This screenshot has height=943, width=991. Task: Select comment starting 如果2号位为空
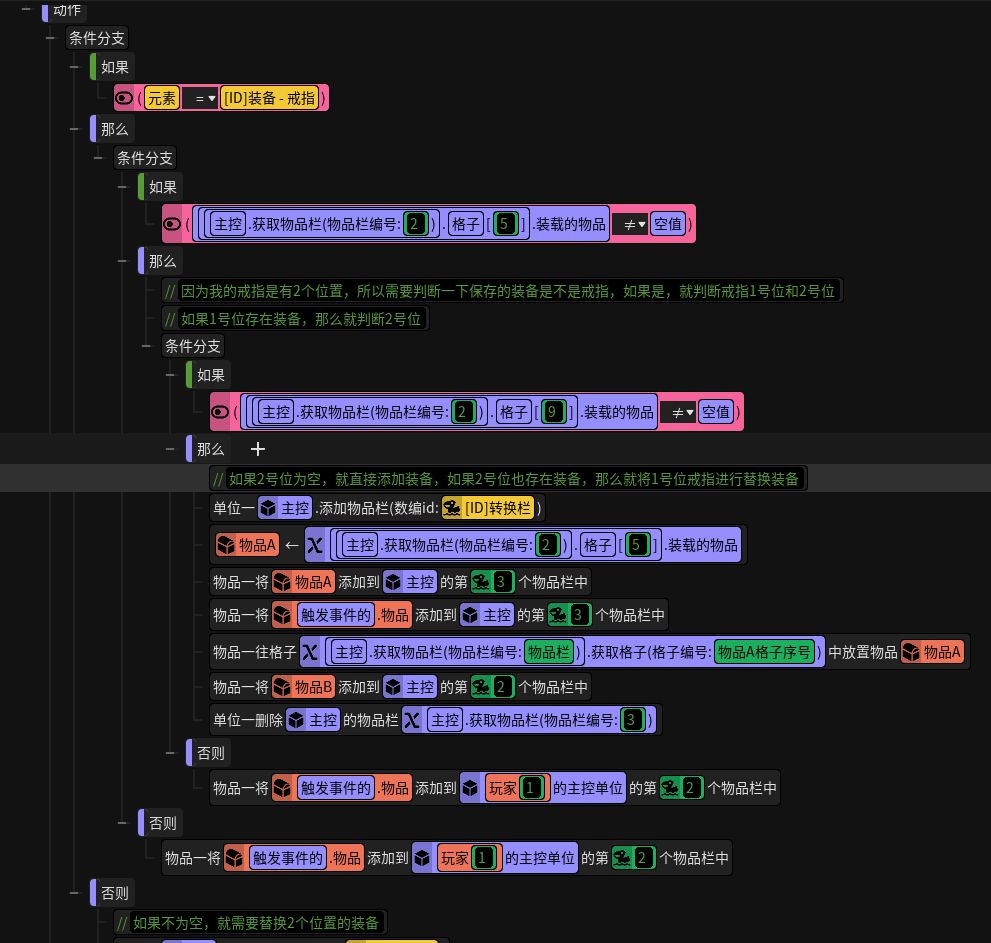click(508, 478)
